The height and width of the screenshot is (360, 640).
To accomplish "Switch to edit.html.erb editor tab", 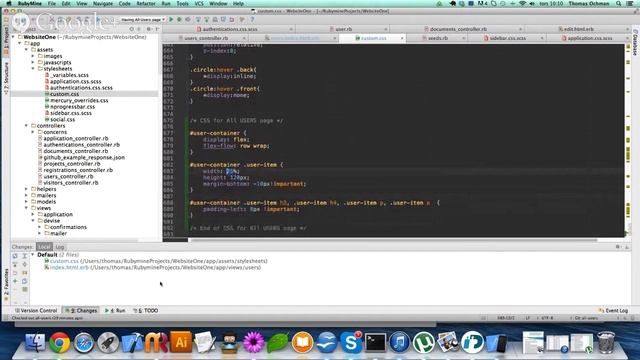I will pos(578,29).
